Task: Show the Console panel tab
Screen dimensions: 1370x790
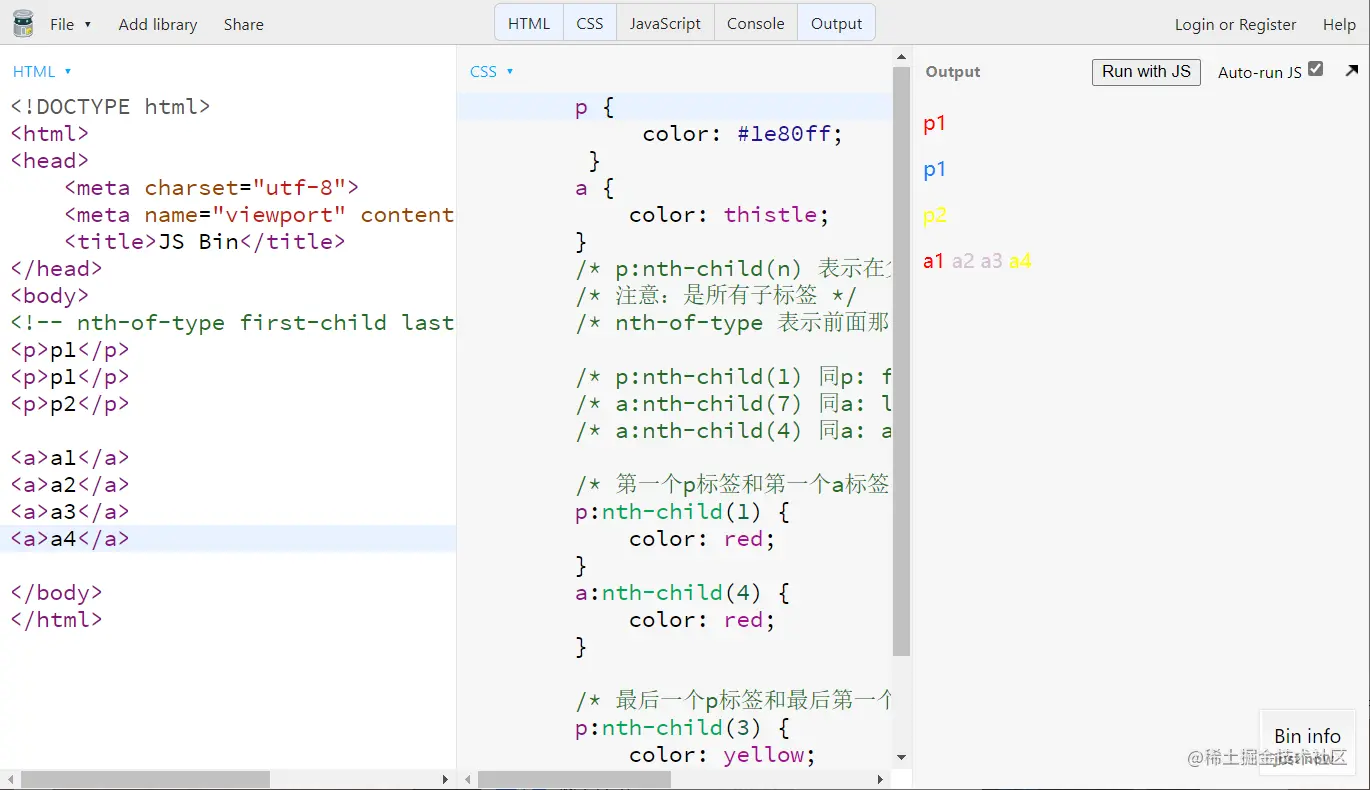Action: coord(756,23)
